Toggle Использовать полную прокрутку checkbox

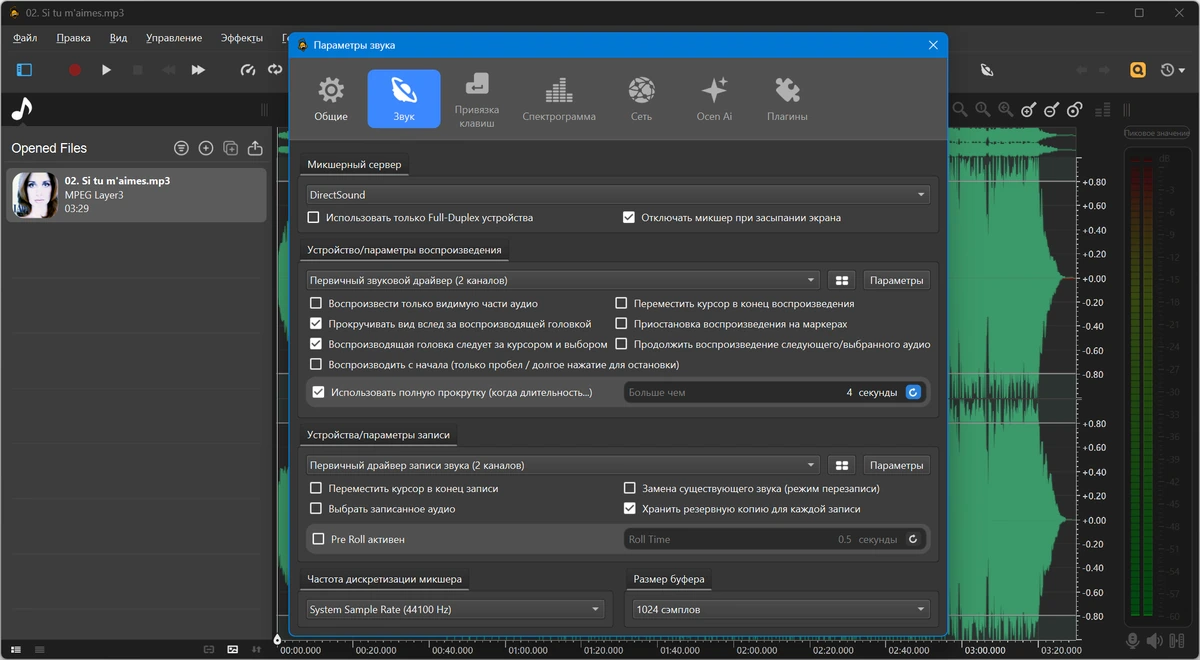pyautogui.click(x=318, y=392)
